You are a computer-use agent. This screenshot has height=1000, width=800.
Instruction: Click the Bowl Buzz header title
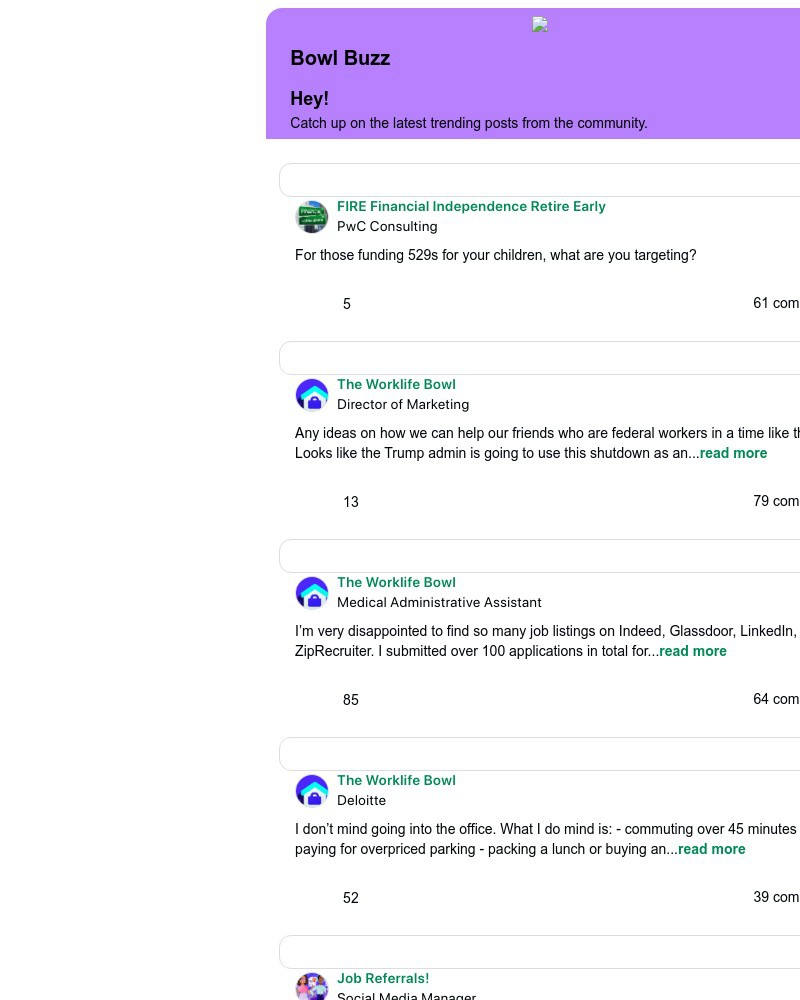point(340,58)
